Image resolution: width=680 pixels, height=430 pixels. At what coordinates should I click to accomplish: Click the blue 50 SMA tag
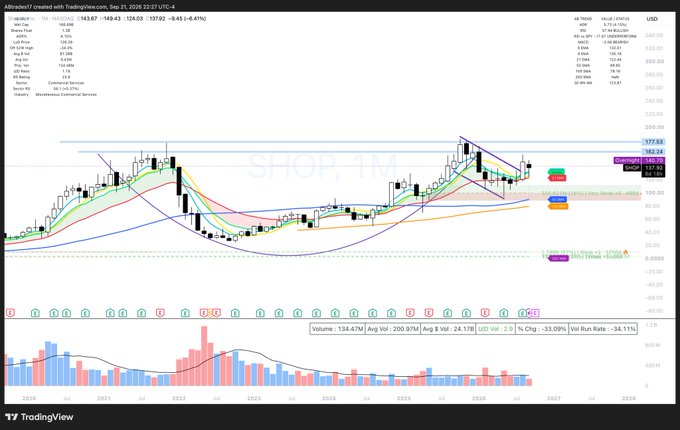pyautogui.click(x=558, y=199)
